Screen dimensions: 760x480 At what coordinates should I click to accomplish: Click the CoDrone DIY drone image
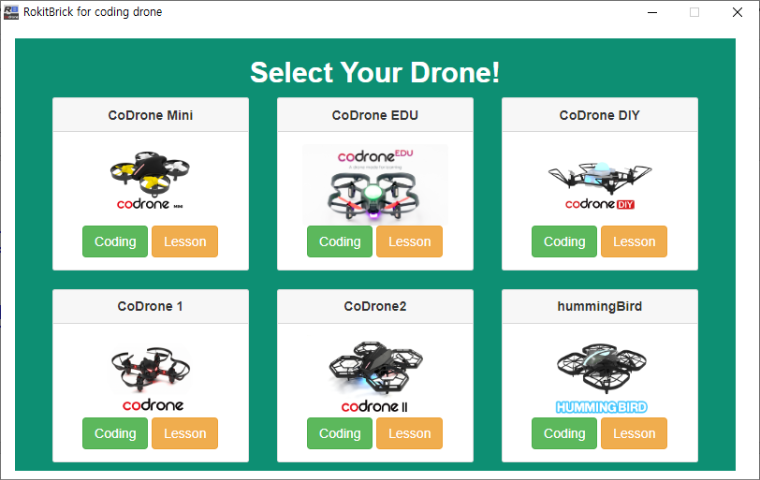point(600,186)
